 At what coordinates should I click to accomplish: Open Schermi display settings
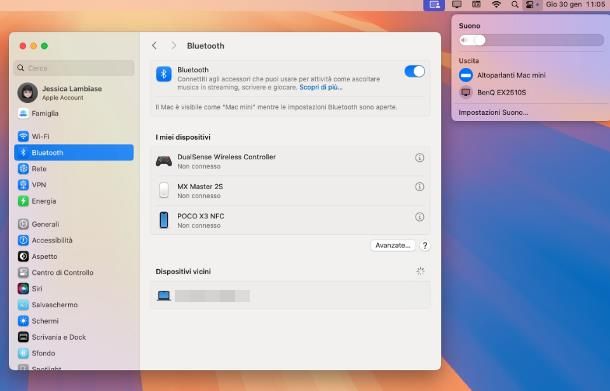(74, 321)
